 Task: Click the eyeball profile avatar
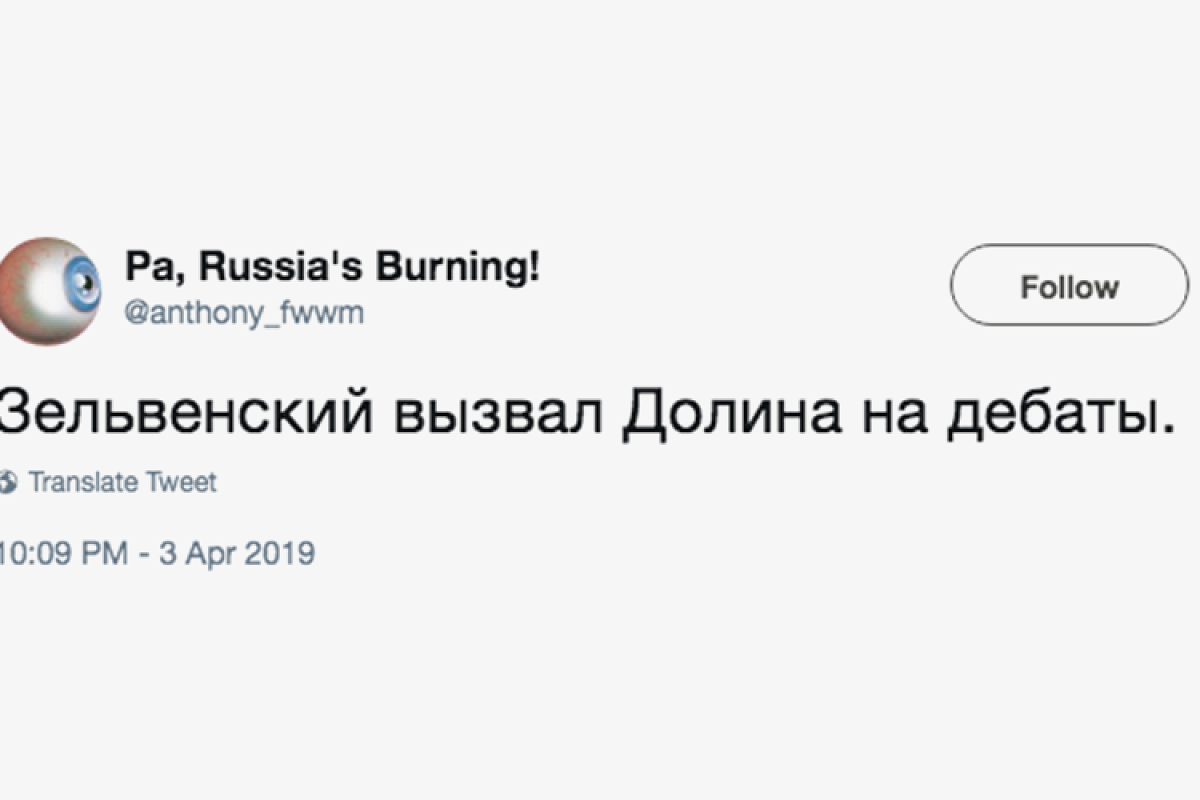48,290
